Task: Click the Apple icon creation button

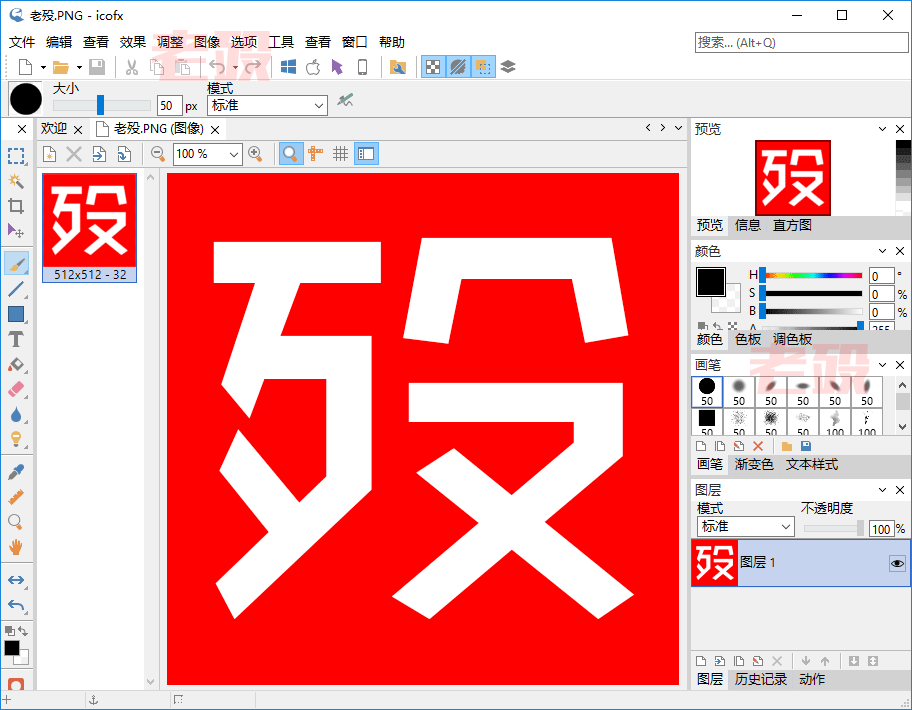Action: pos(313,67)
